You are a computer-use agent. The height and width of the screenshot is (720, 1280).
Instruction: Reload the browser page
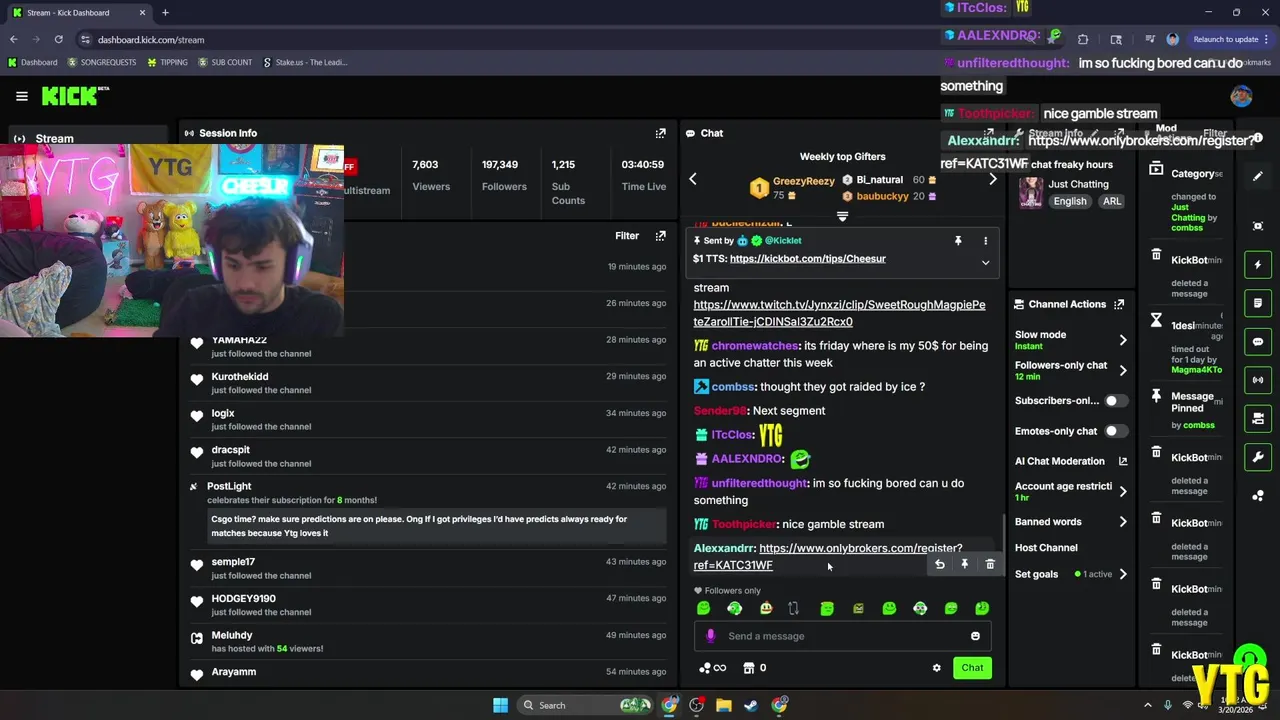(59, 40)
